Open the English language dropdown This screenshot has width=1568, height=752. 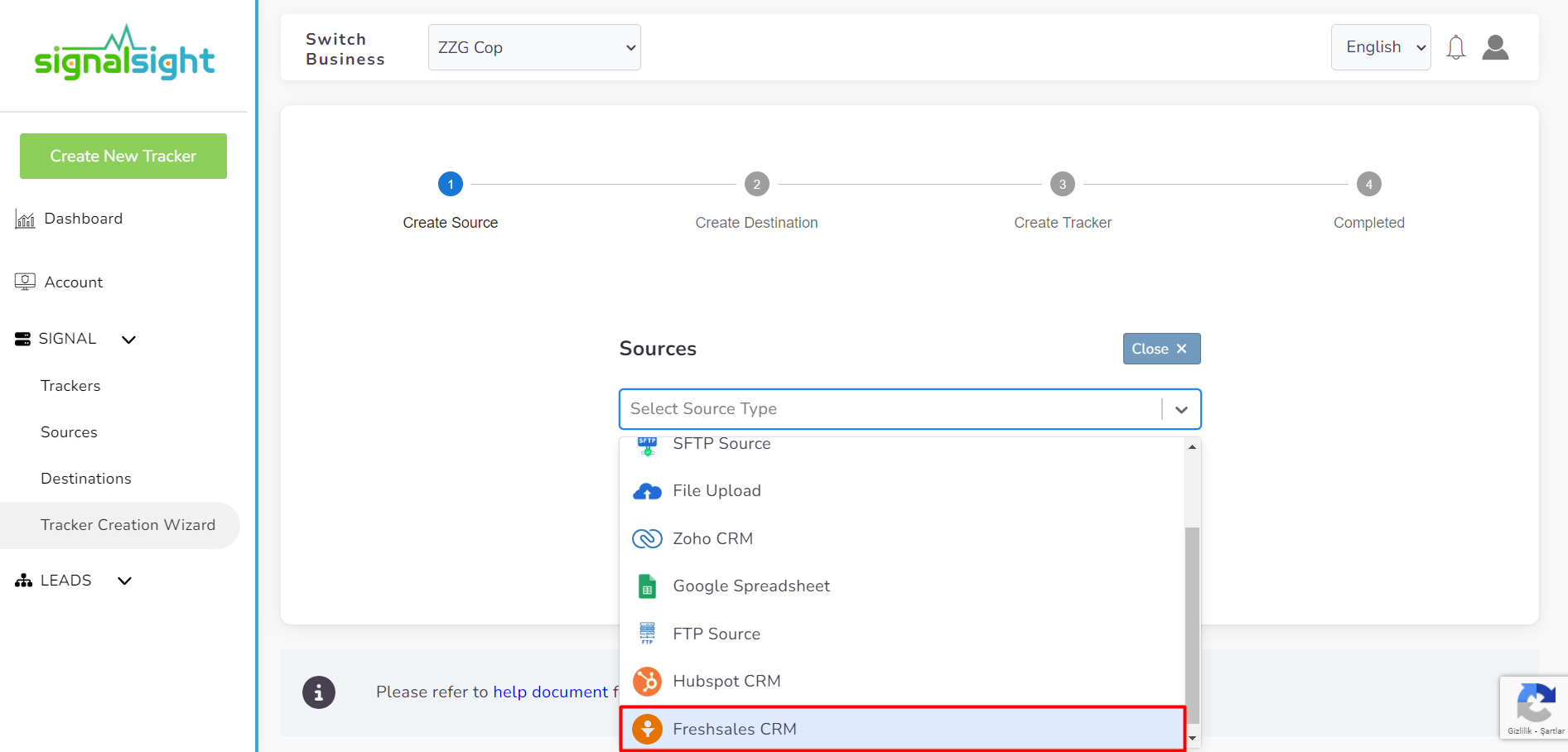click(1381, 47)
